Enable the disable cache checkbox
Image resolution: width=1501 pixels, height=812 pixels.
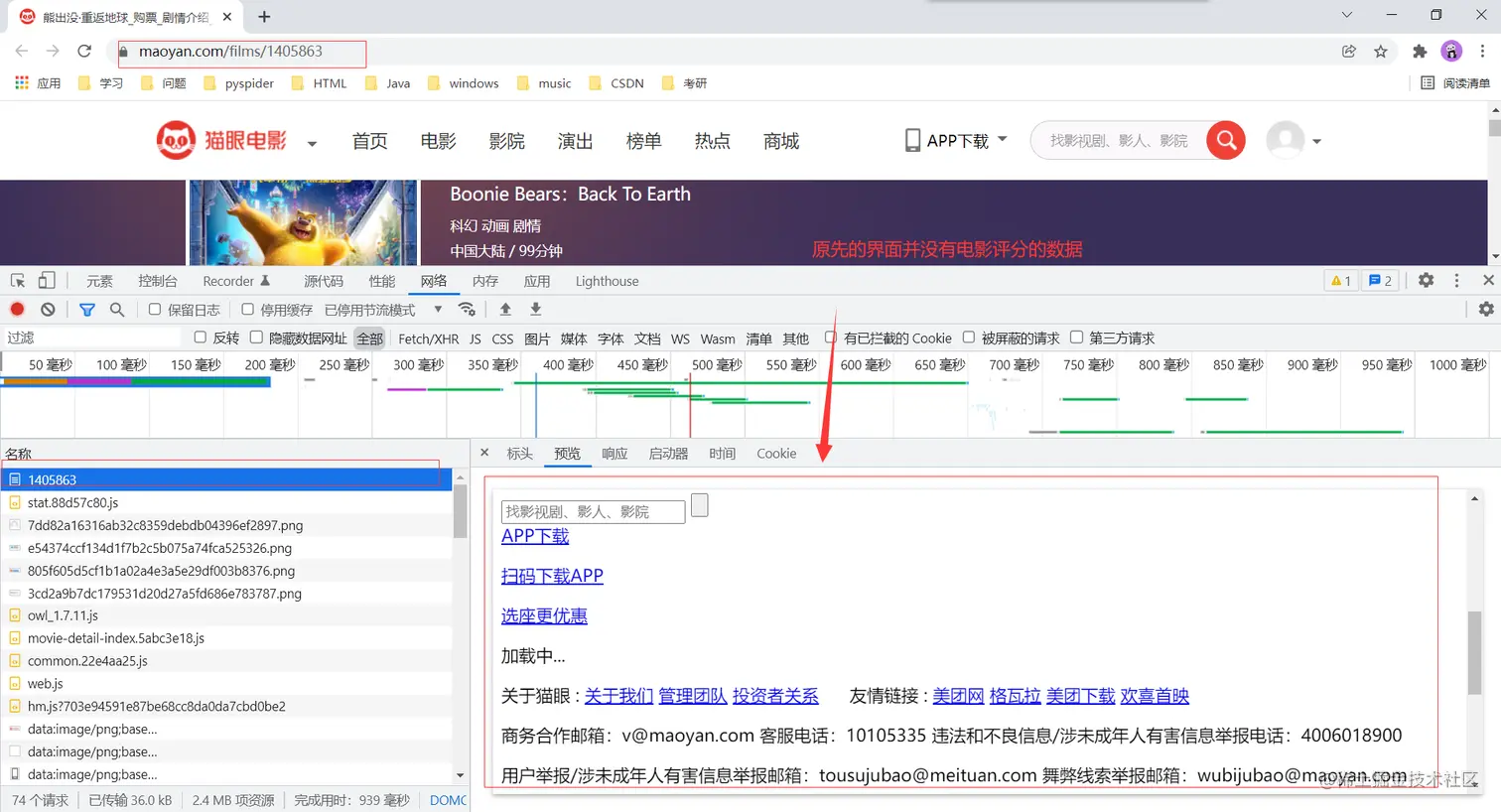click(x=248, y=310)
